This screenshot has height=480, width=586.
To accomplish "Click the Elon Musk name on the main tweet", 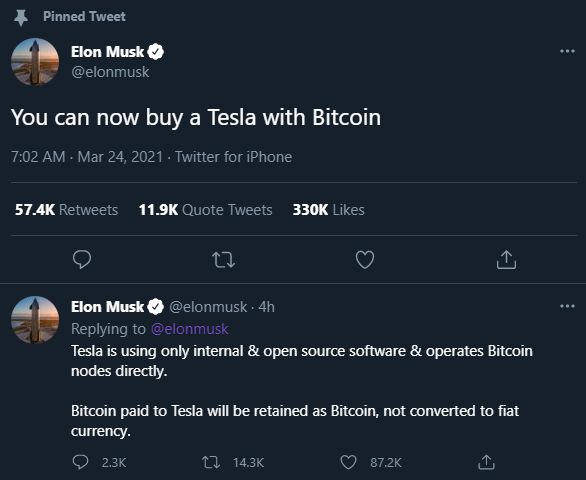I will pos(107,52).
